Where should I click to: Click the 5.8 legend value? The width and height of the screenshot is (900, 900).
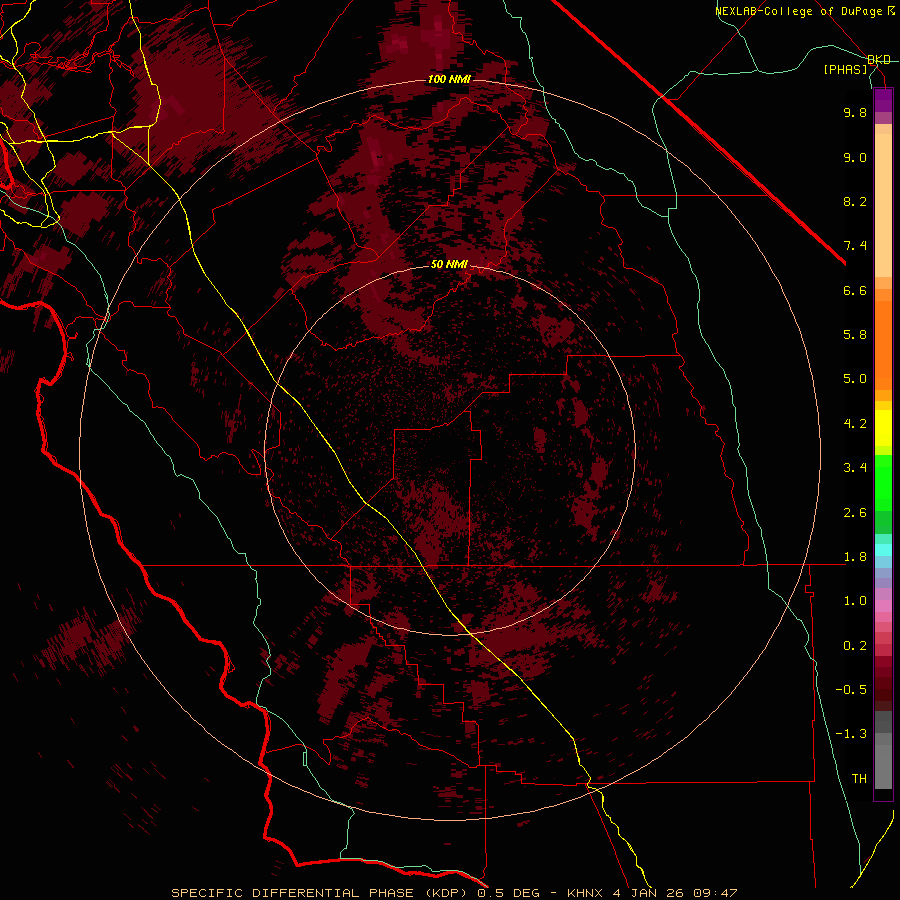point(855,335)
